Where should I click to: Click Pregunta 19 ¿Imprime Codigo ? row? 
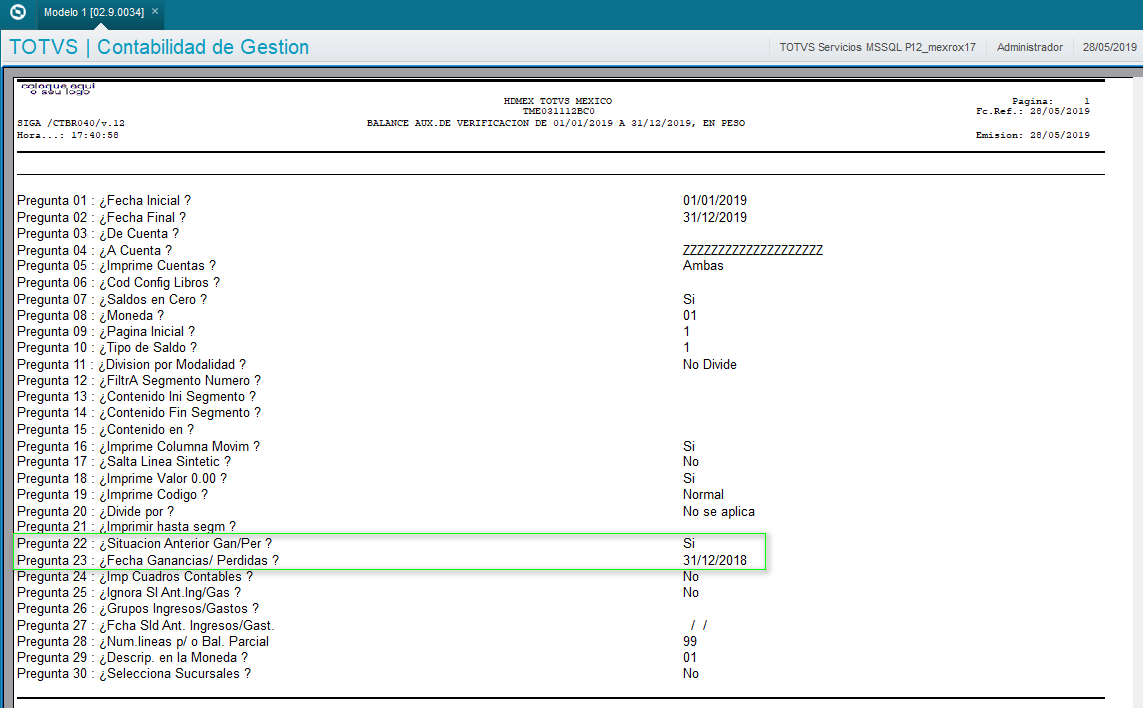[112, 494]
